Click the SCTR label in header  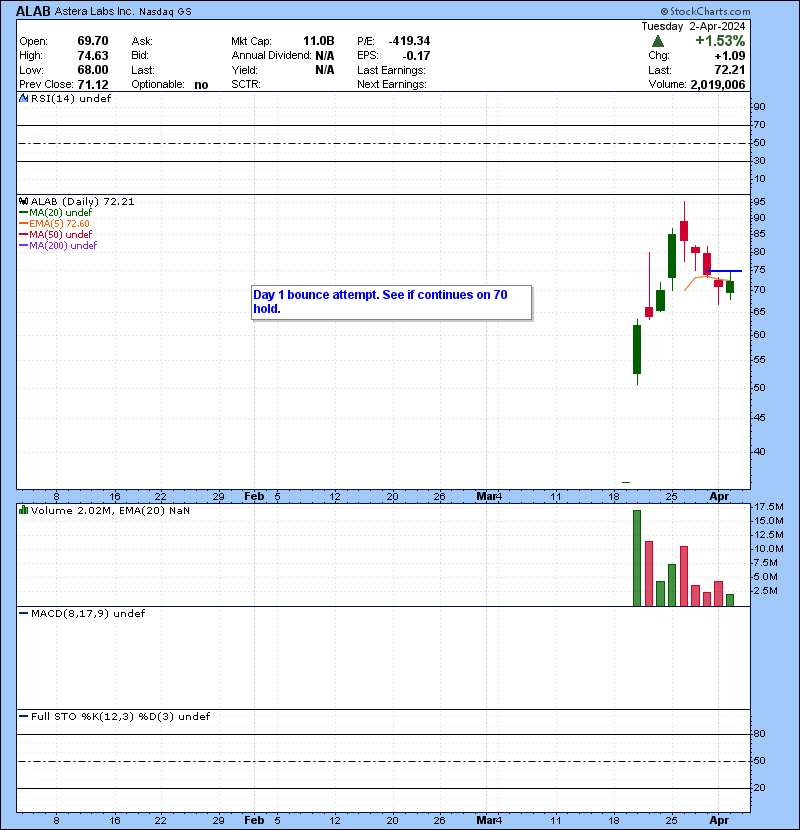(246, 85)
